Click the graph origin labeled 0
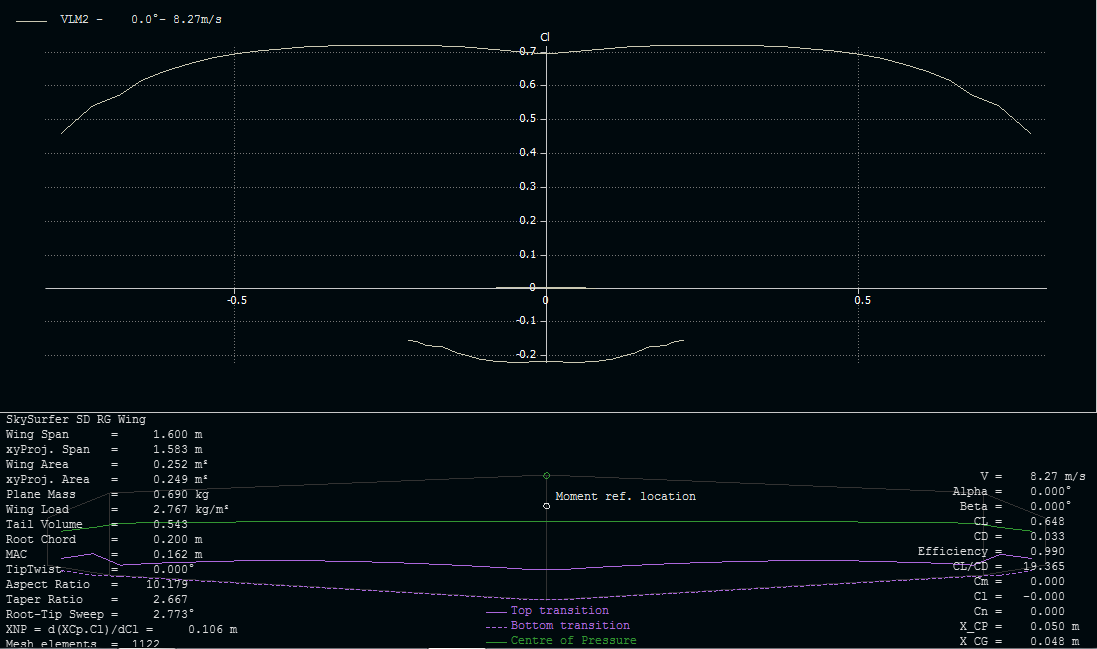 (546, 300)
